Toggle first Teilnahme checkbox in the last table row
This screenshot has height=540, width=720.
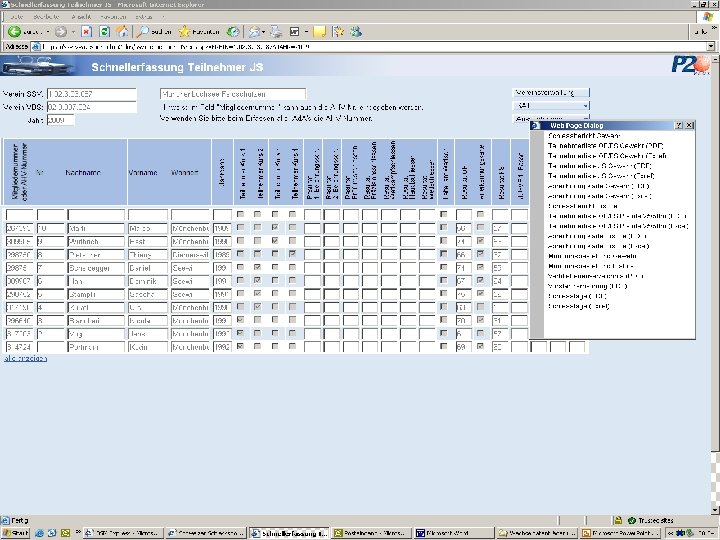[x=240, y=346]
